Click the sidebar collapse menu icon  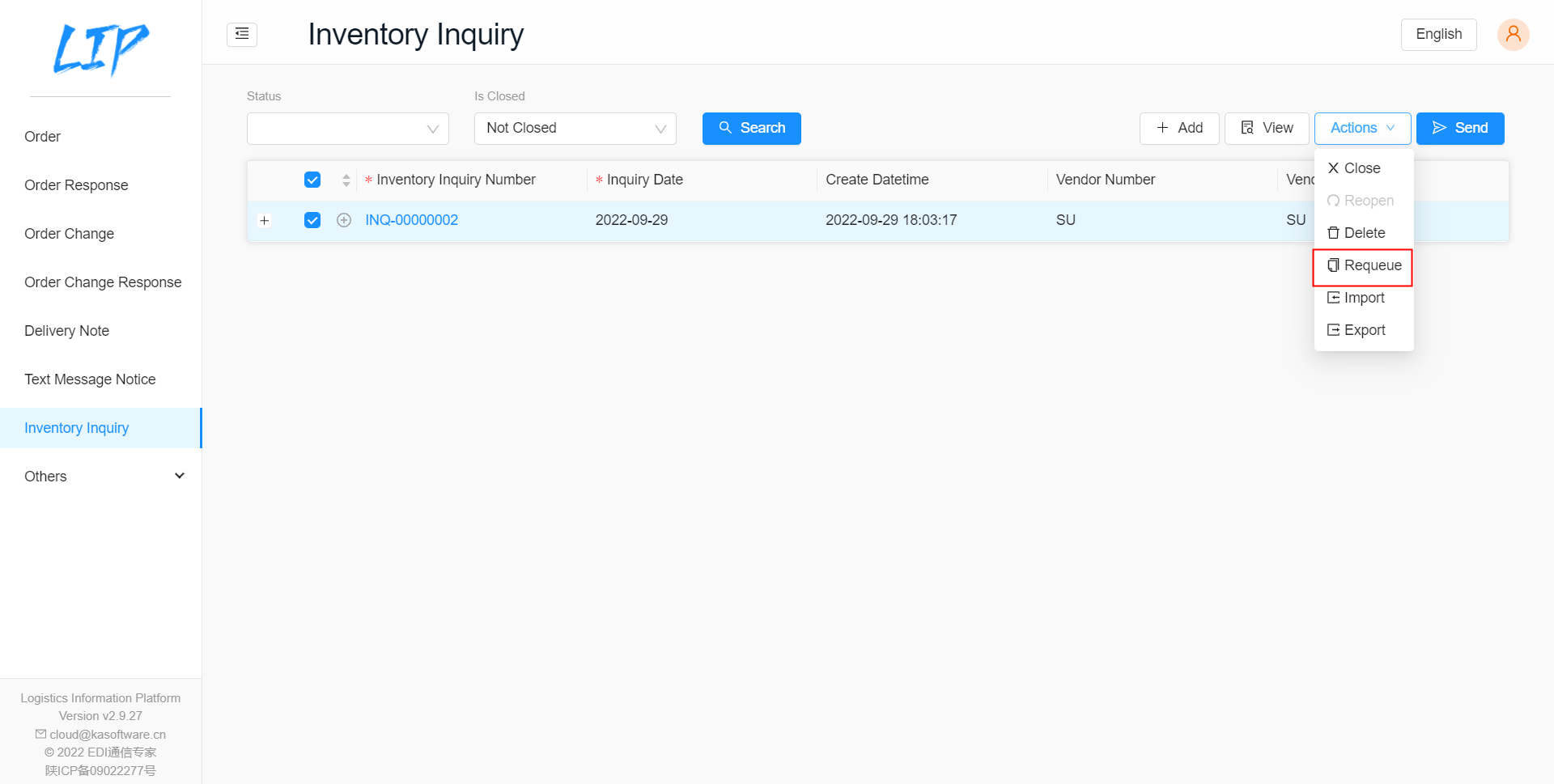[x=241, y=34]
